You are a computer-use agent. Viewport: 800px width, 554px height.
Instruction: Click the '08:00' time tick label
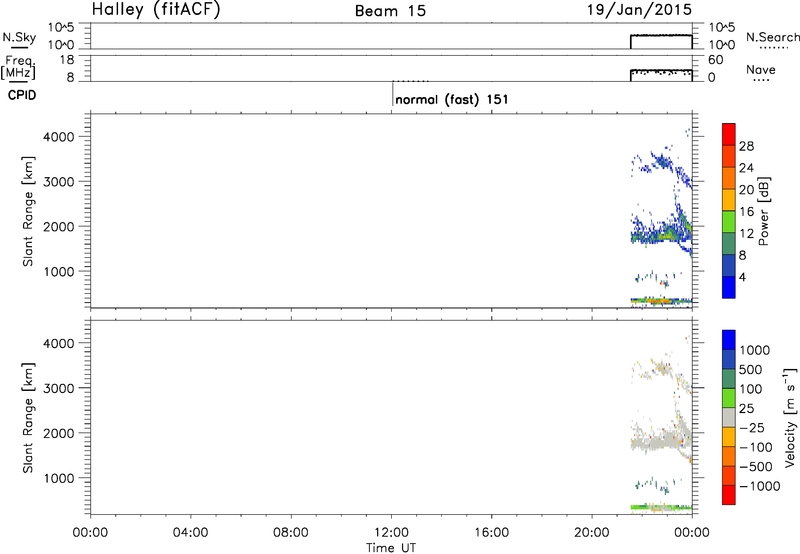(291, 533)
